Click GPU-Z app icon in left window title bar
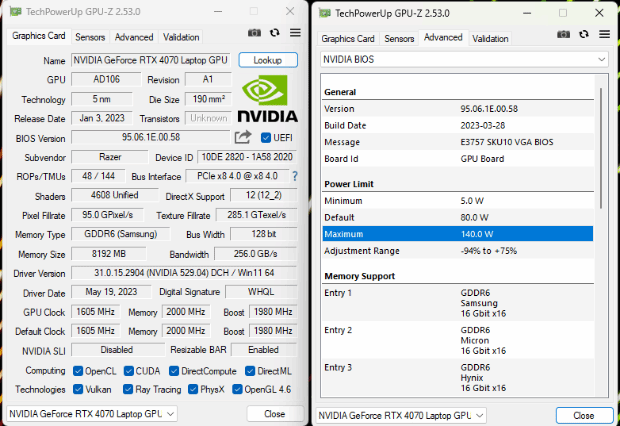Image resolution: width=620 pixels, height=426 pixels. (16, 11)
